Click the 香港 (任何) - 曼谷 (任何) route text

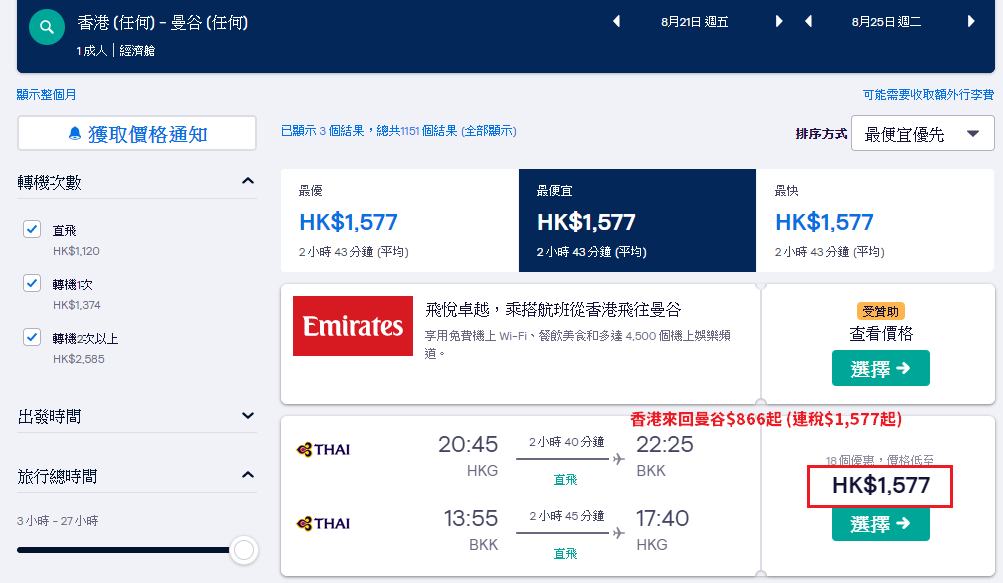[x=162, y=23]
